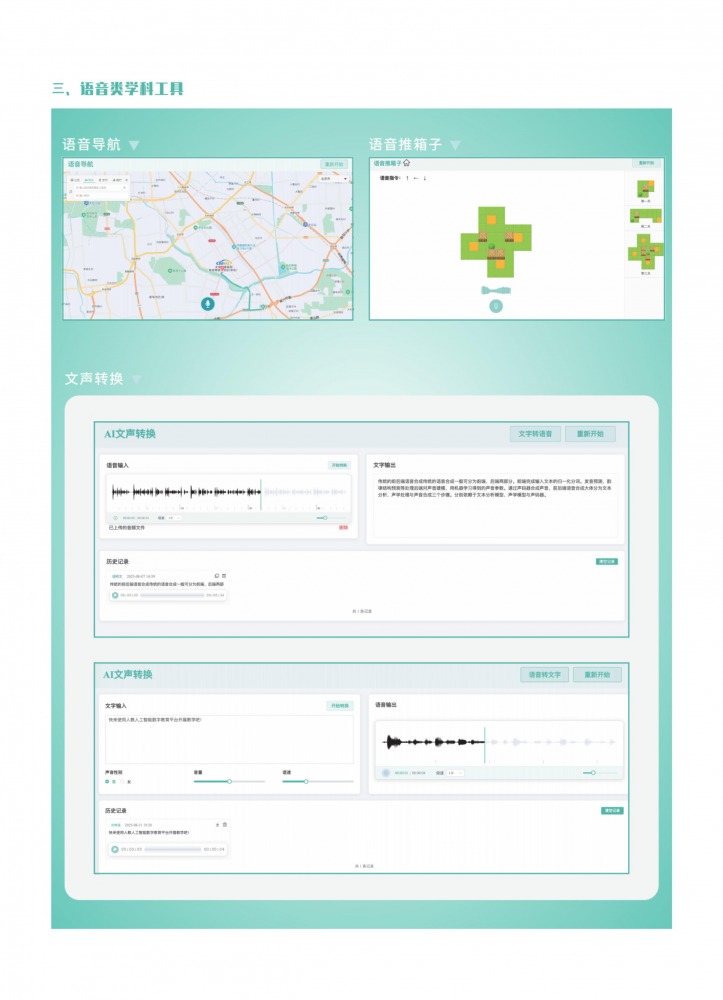Click 开始转换 button in the 文字输入 panel

pyautogui.click(x=340, y=705)
